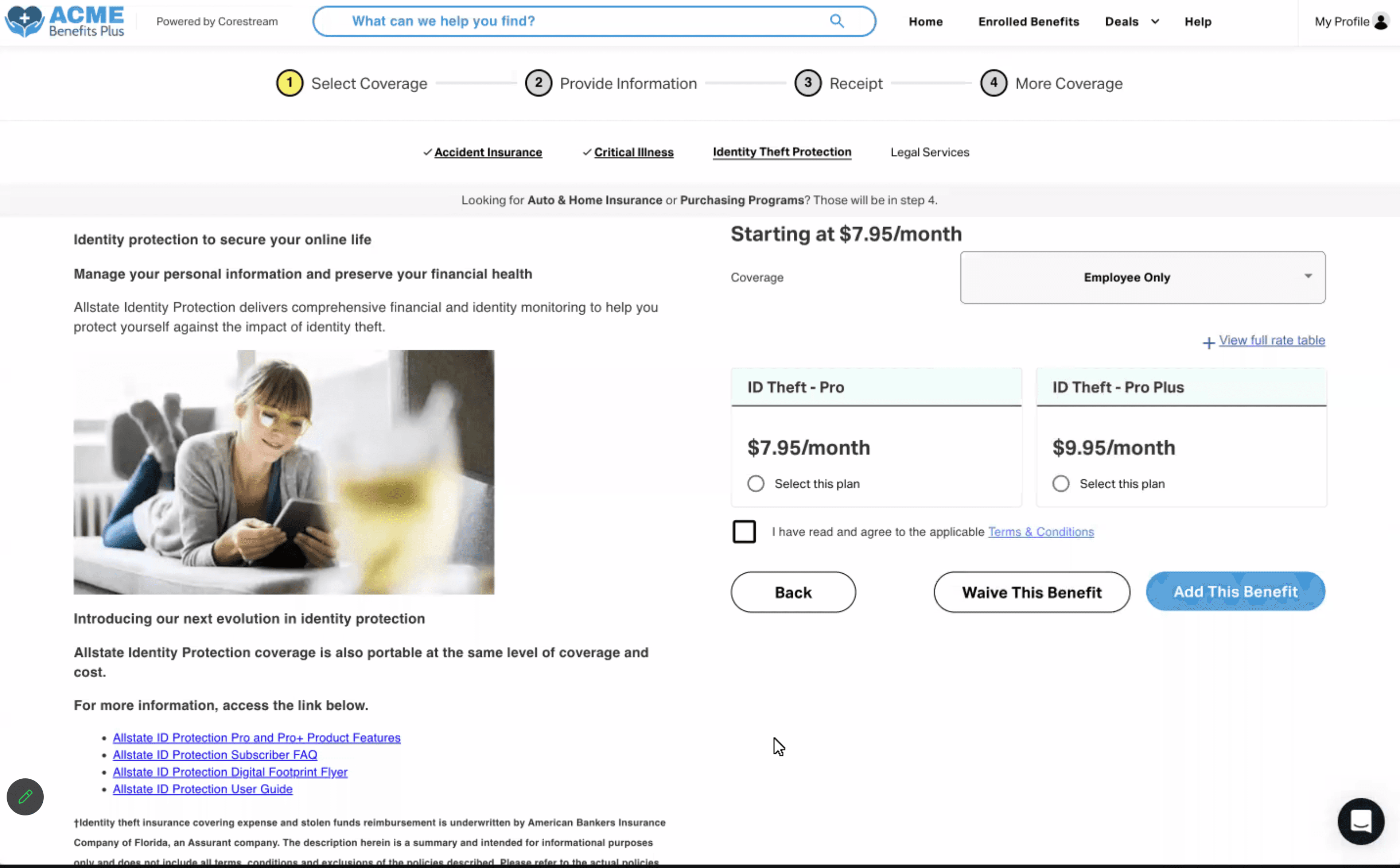Click the Critical Illness checkmark icon
Viewport: 1400px width, 868px height.
coord(587,152)
